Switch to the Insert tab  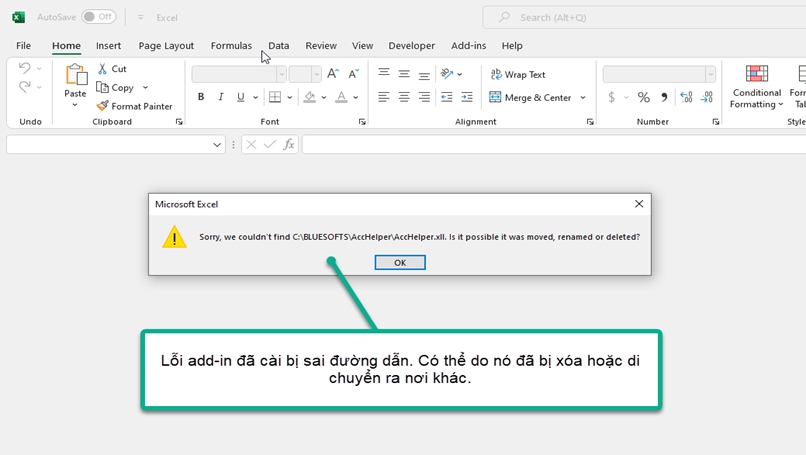[x=108, y=45]
